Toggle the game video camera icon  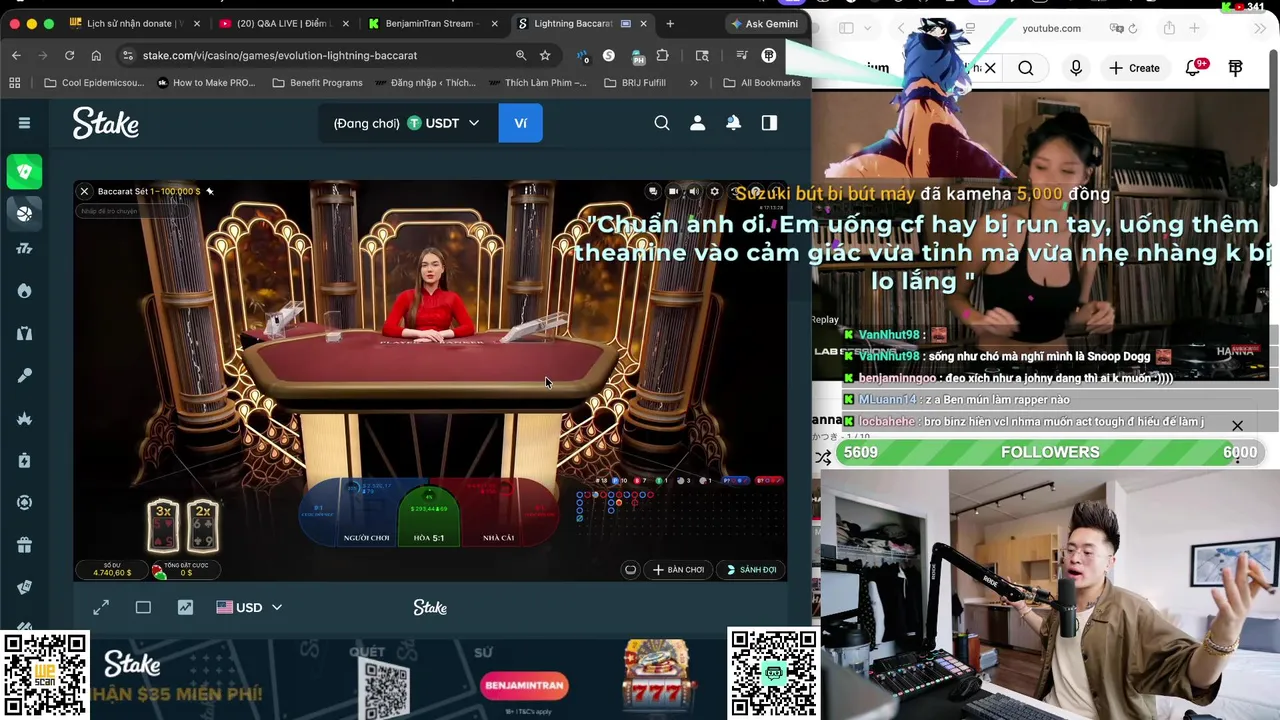(673, 191)
